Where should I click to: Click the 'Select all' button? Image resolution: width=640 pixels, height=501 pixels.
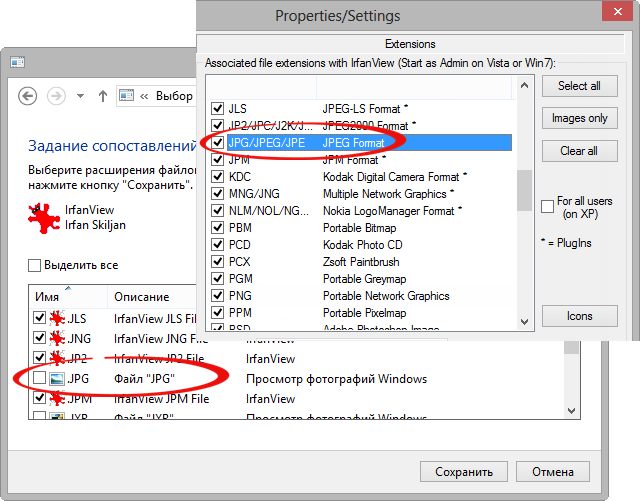point(580,86)
